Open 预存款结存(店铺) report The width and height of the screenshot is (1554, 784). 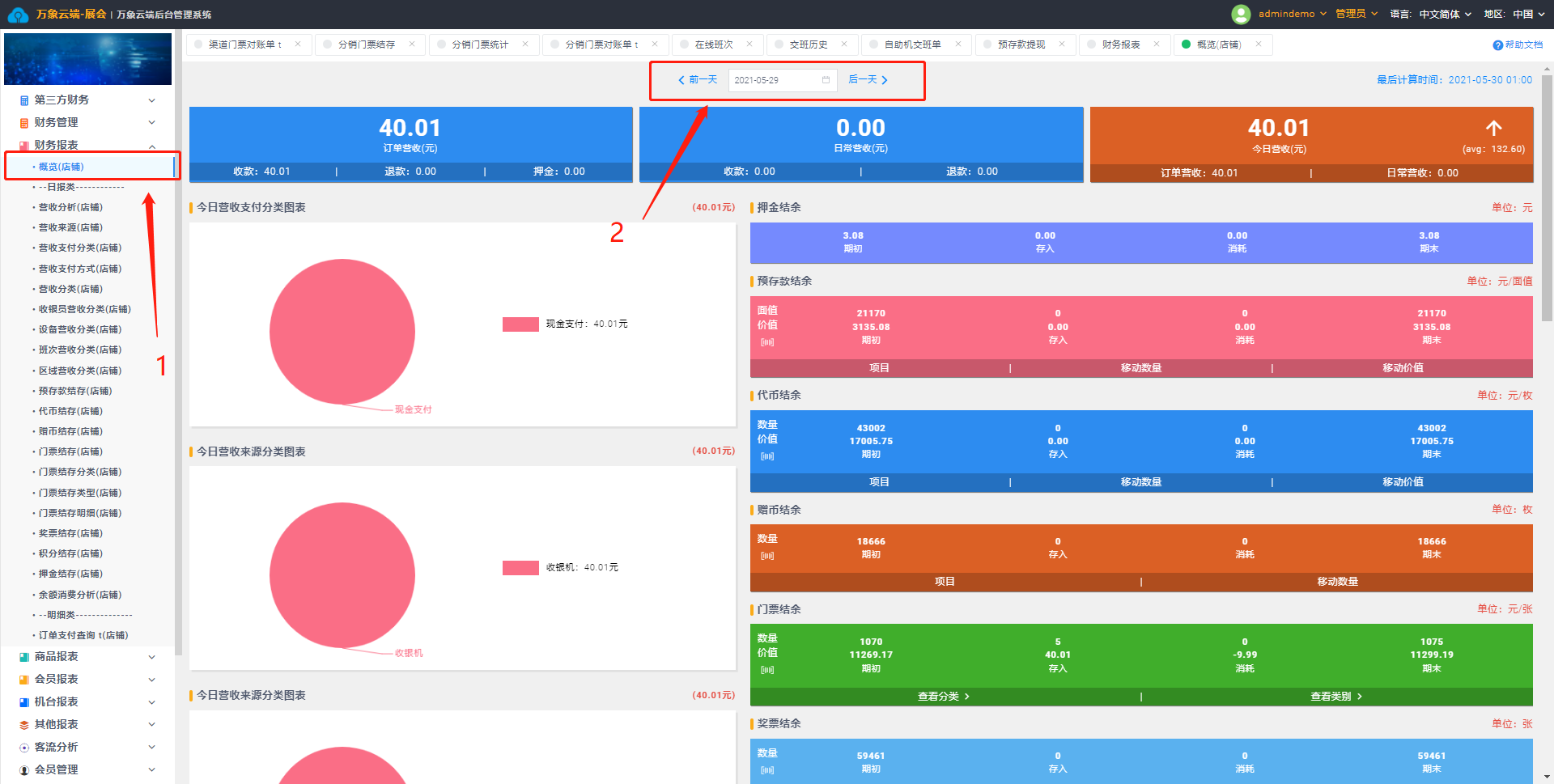coord(75,392)
